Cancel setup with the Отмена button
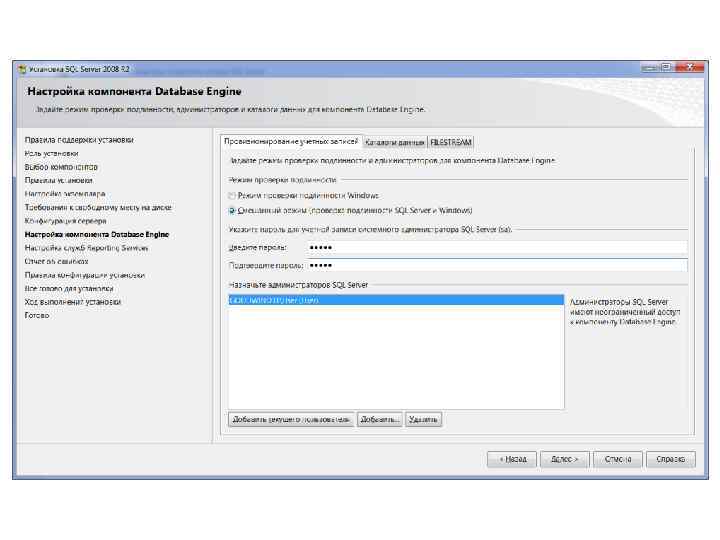The image size is (720, 540). 618,459
